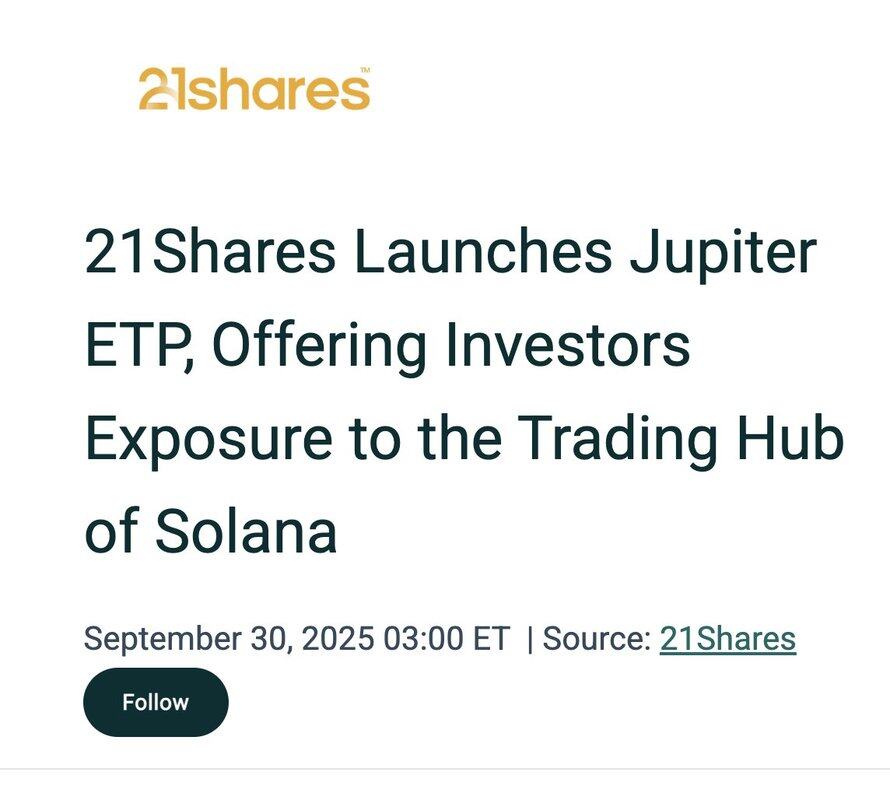The image size is (890, 800).
Task: Click 'Trading Hub' in the headline
Action: 681,439
